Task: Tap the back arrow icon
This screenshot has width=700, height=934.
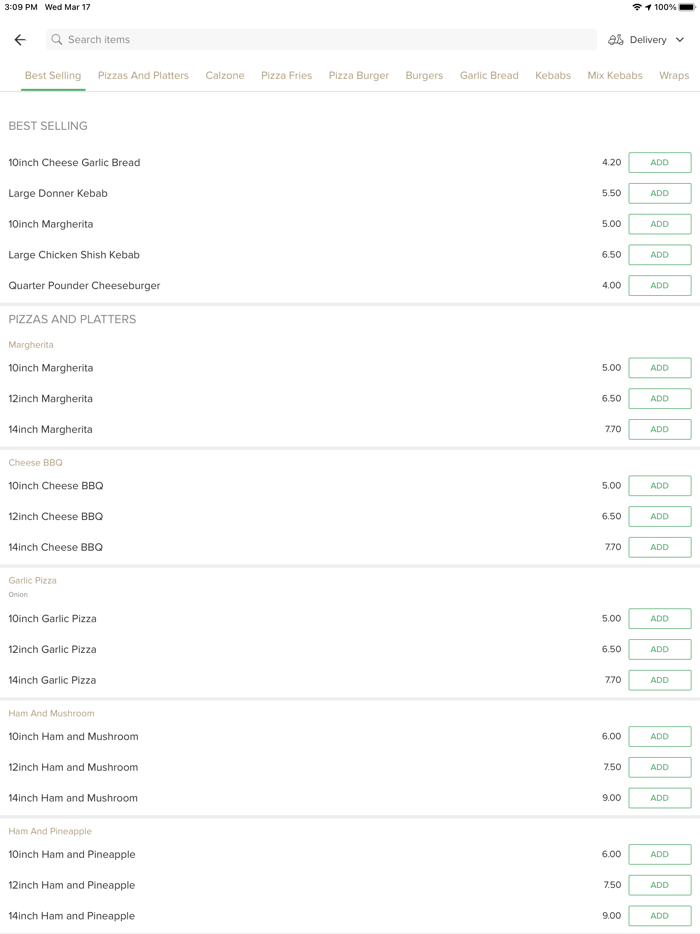Action: [x=20, y=40]
